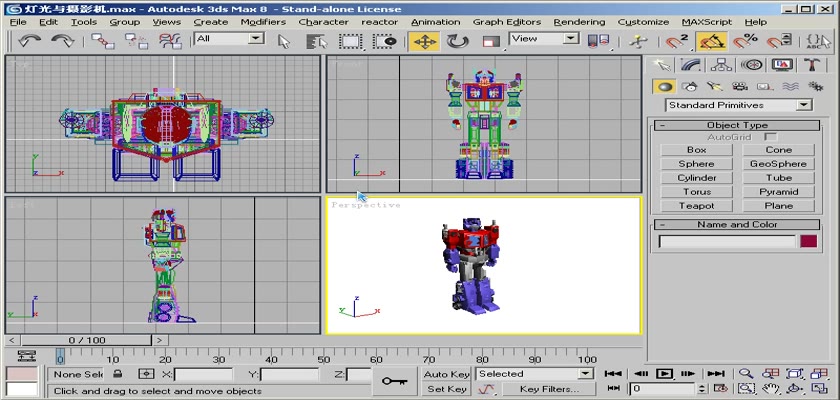The width and height of the screenshot is (840, 400).
Task: Switch to the Motion command panel tab
Action: tap(752, 65)
